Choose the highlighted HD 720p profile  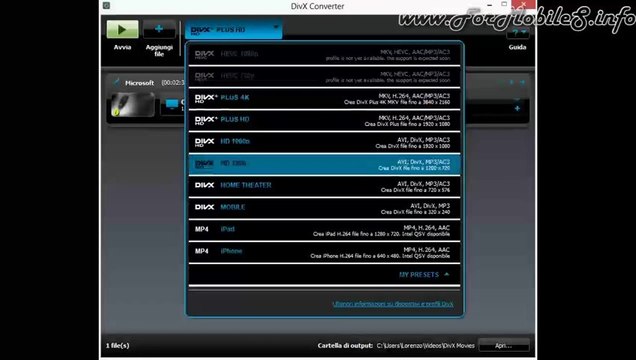click(324, 164)
